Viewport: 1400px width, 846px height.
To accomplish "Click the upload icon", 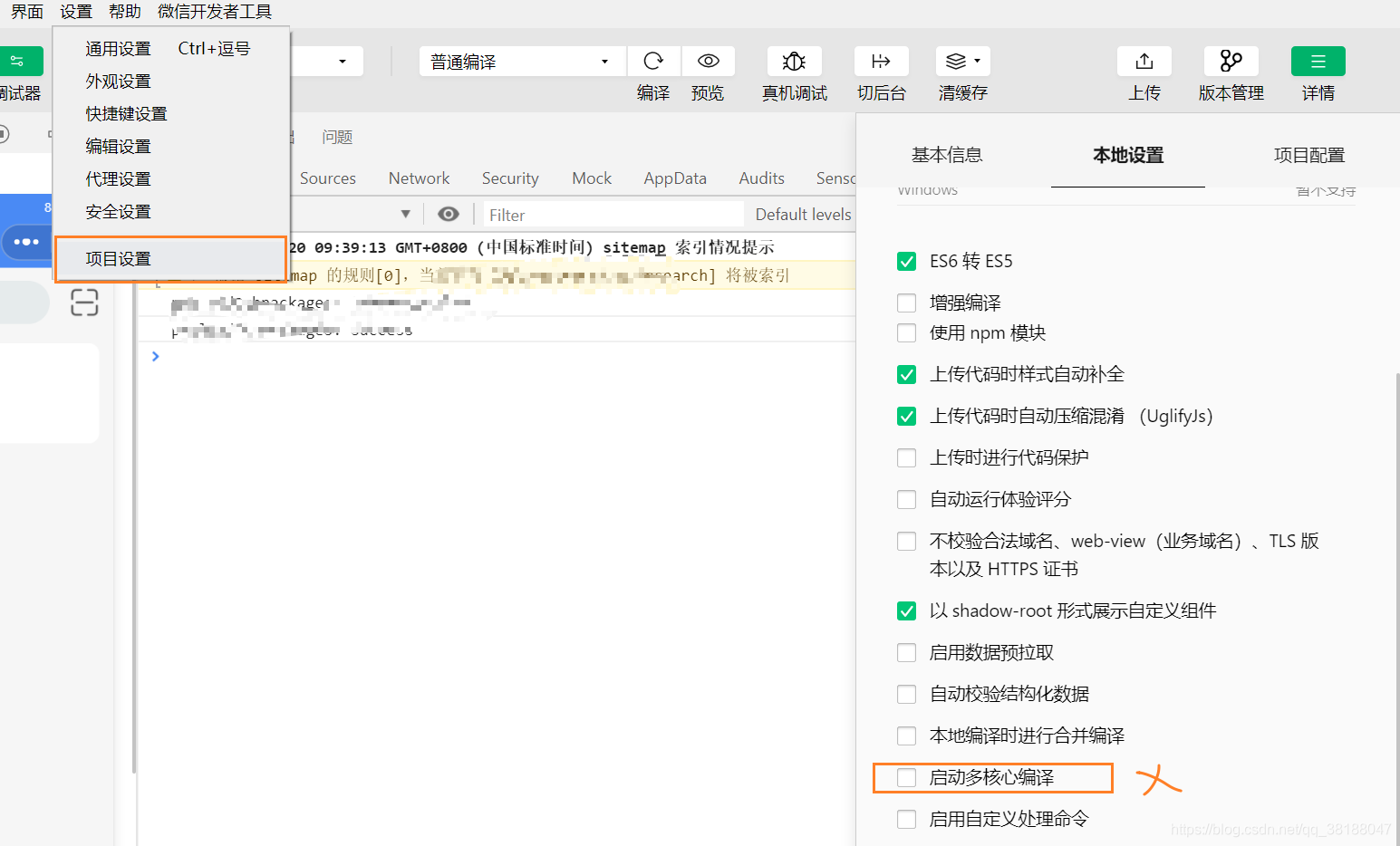I will [1144, 61].
